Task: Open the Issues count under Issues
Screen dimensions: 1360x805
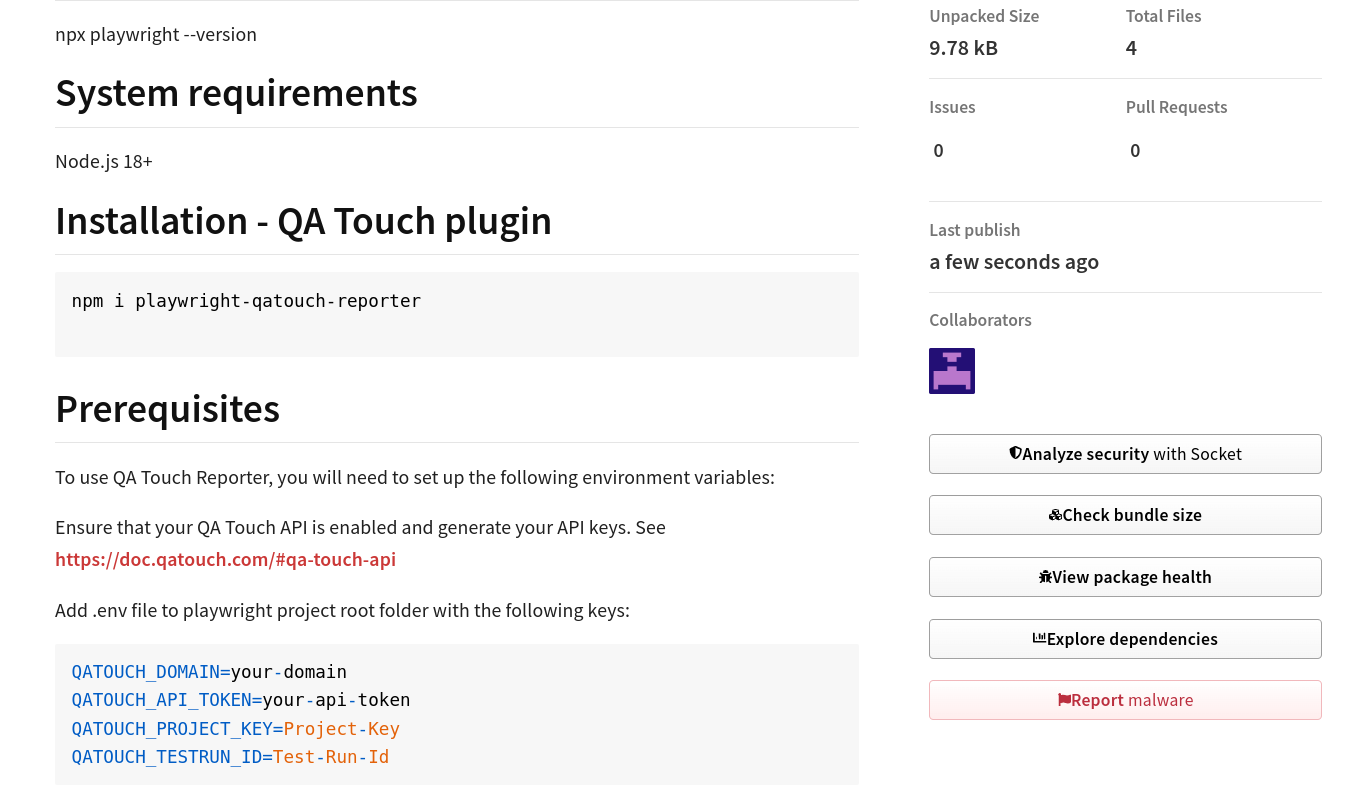Action: coord(938,151)
